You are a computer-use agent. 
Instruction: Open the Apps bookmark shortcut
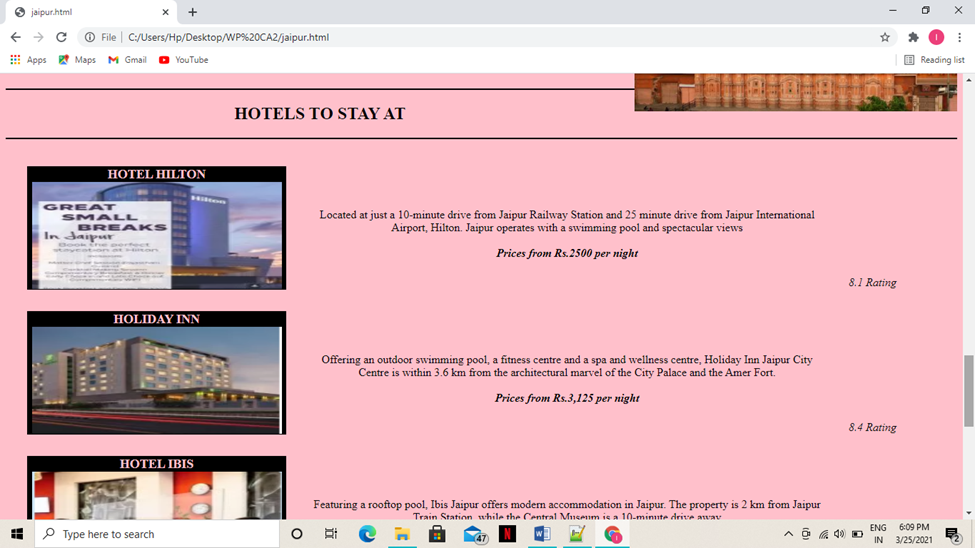28,60
